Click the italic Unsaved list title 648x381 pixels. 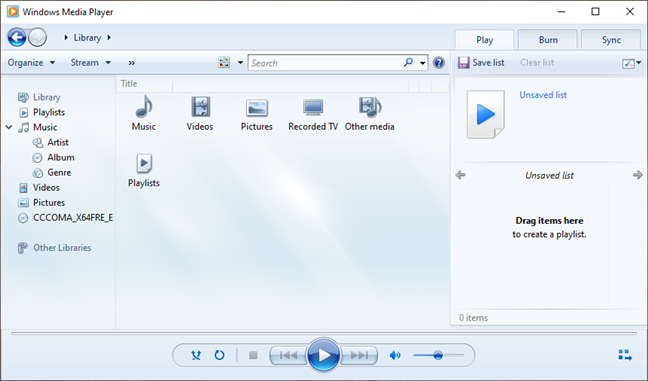coord(549,176)
